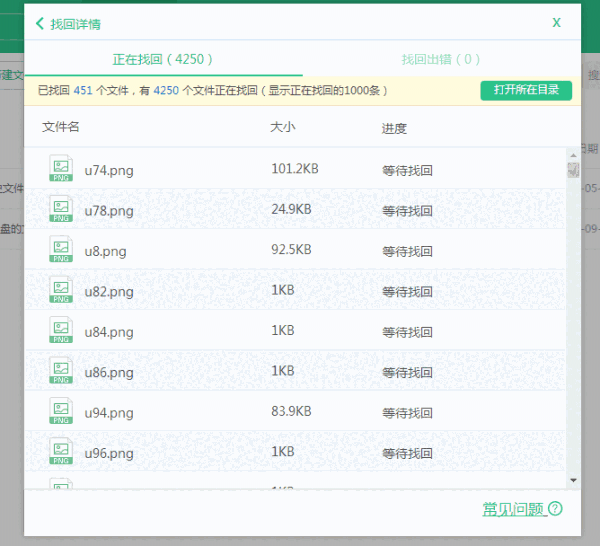Viewport: 600px width, 546px height.
Task: Close the 找回详情 dialog
Action: coord(556,22)
